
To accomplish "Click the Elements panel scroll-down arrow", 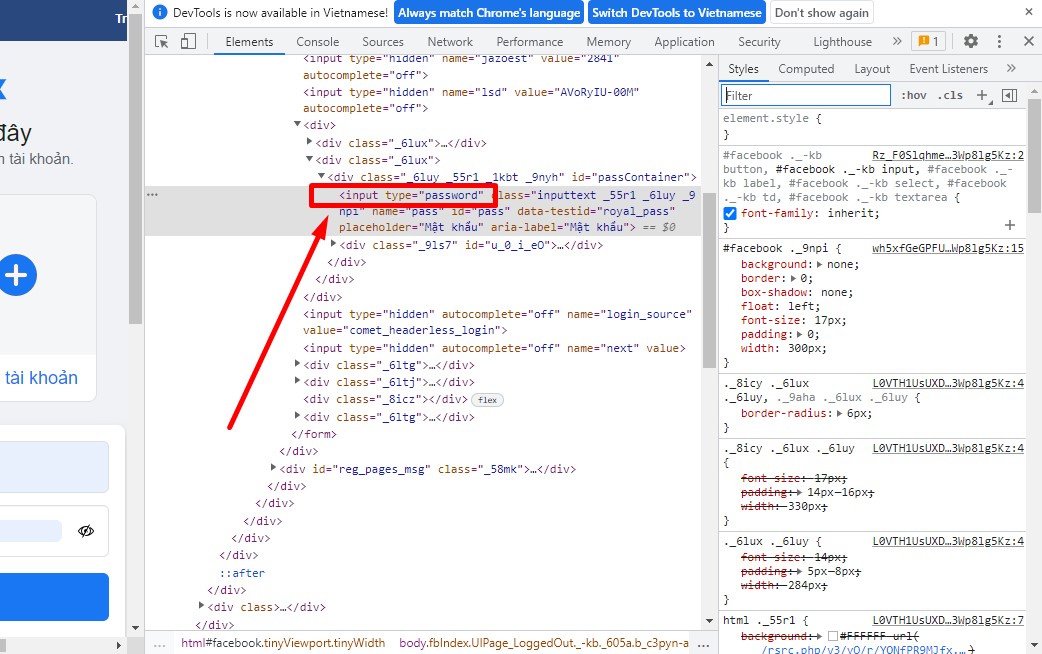I will 709,621.
